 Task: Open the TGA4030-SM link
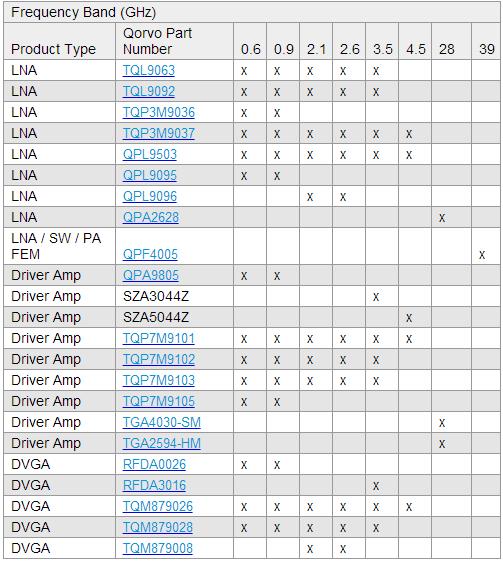click(162, 422)
